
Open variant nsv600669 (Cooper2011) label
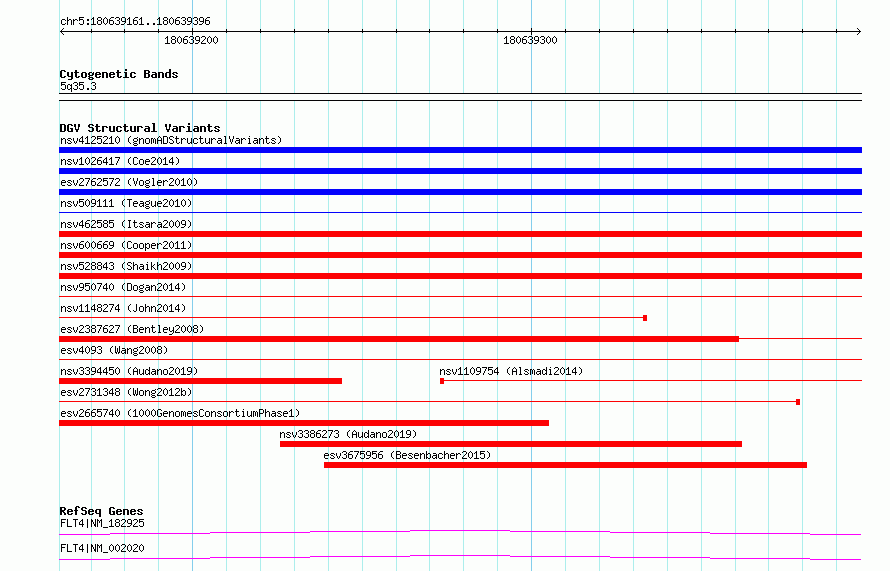126,245
